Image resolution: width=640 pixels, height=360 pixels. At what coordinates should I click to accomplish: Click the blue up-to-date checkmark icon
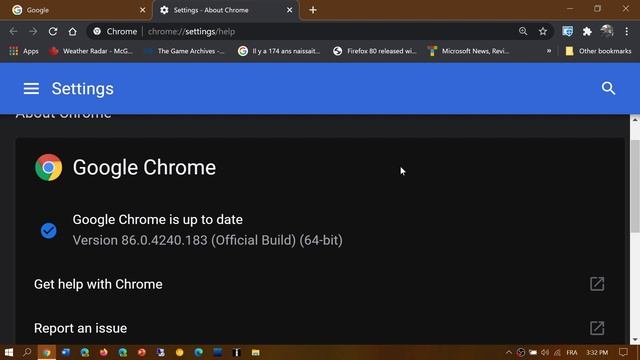click(x=49, y=231)
